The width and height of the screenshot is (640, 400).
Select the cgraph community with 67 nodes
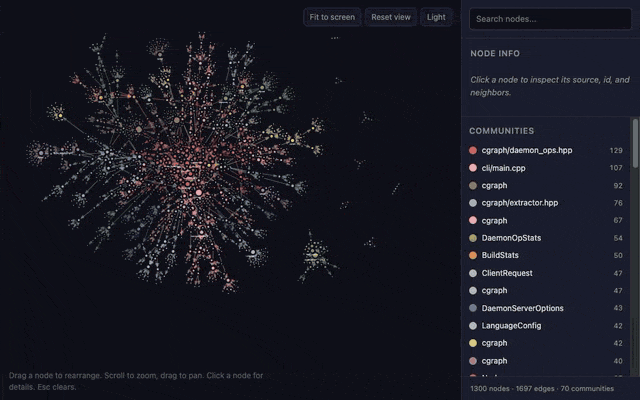coord(546,220)
